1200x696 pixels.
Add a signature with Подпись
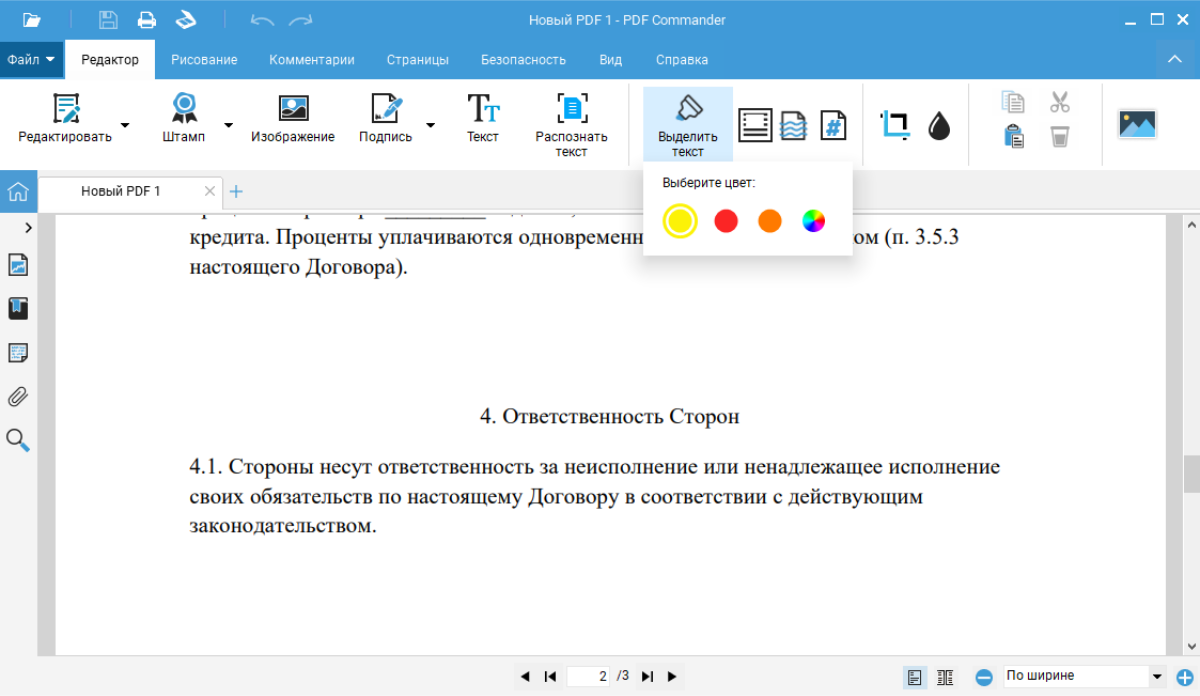tap(386, 118)
